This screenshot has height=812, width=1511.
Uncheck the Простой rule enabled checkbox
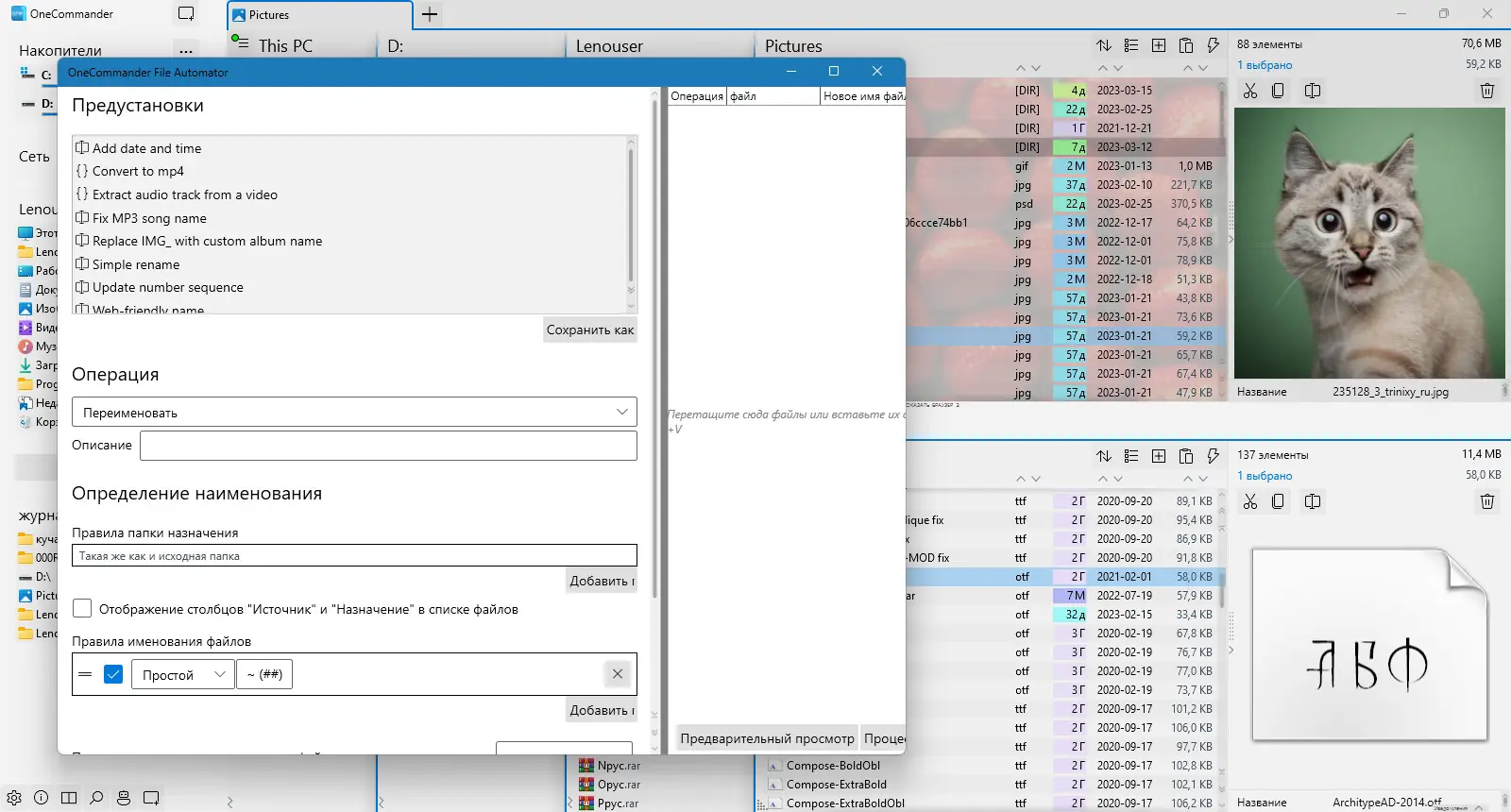[x=113, y=674]
